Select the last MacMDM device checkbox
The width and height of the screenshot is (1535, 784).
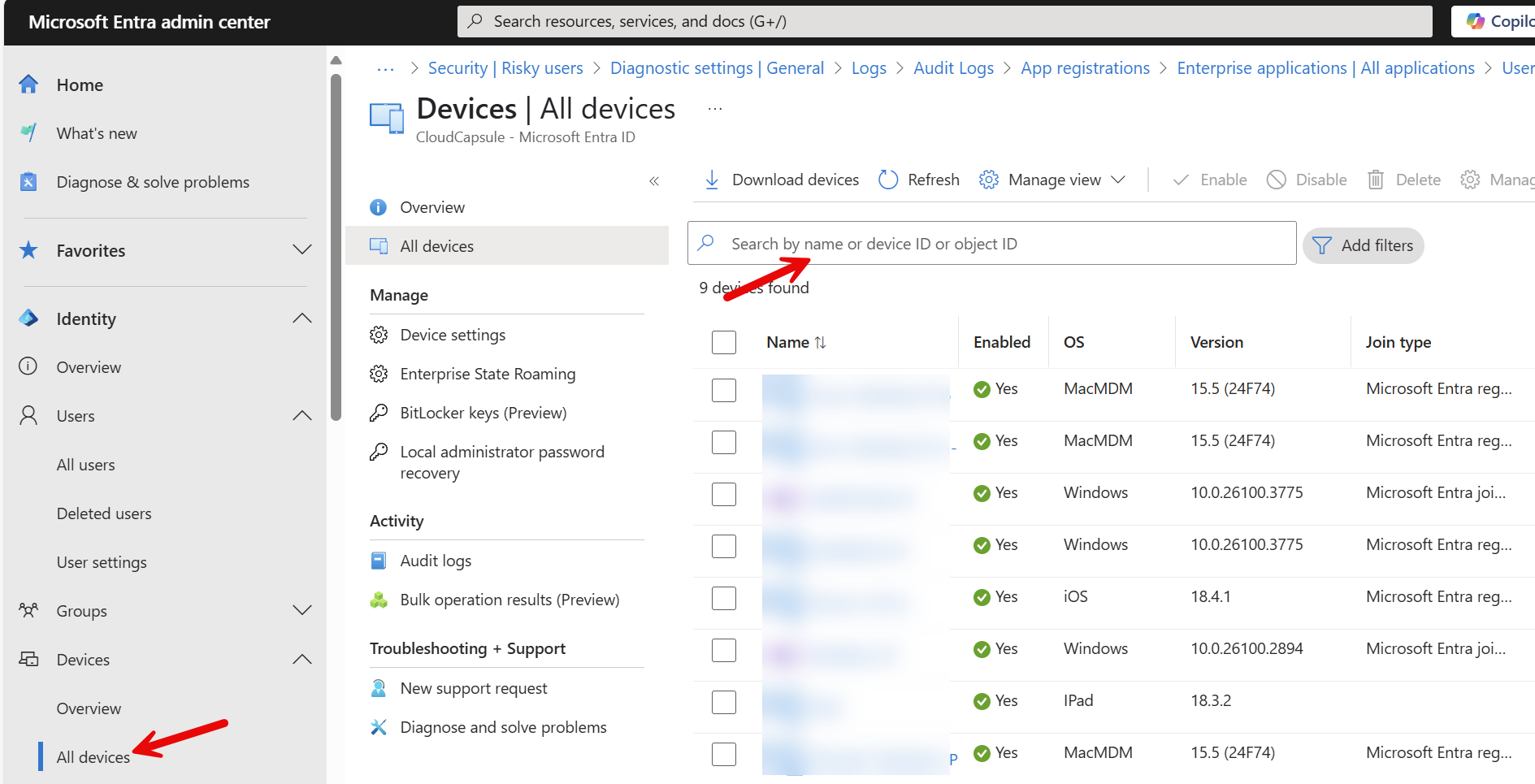pos(724,754)
